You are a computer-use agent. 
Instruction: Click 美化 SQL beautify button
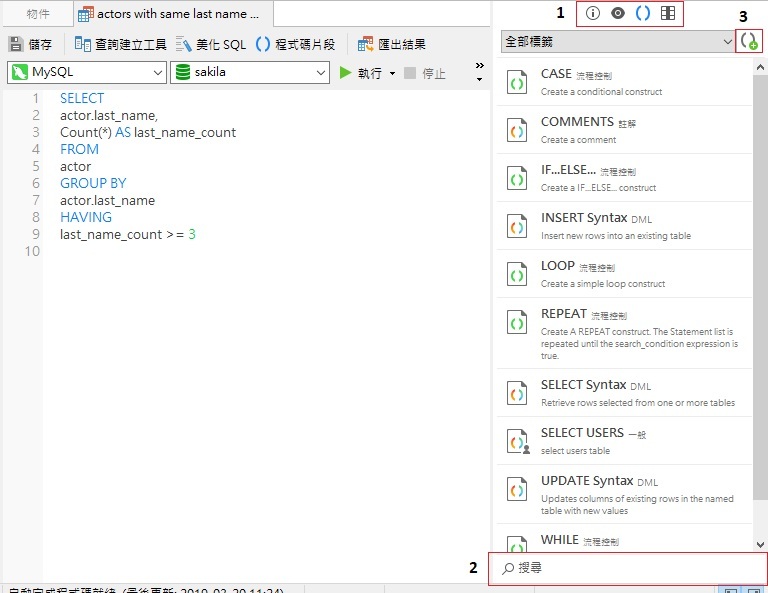[211, 44]
